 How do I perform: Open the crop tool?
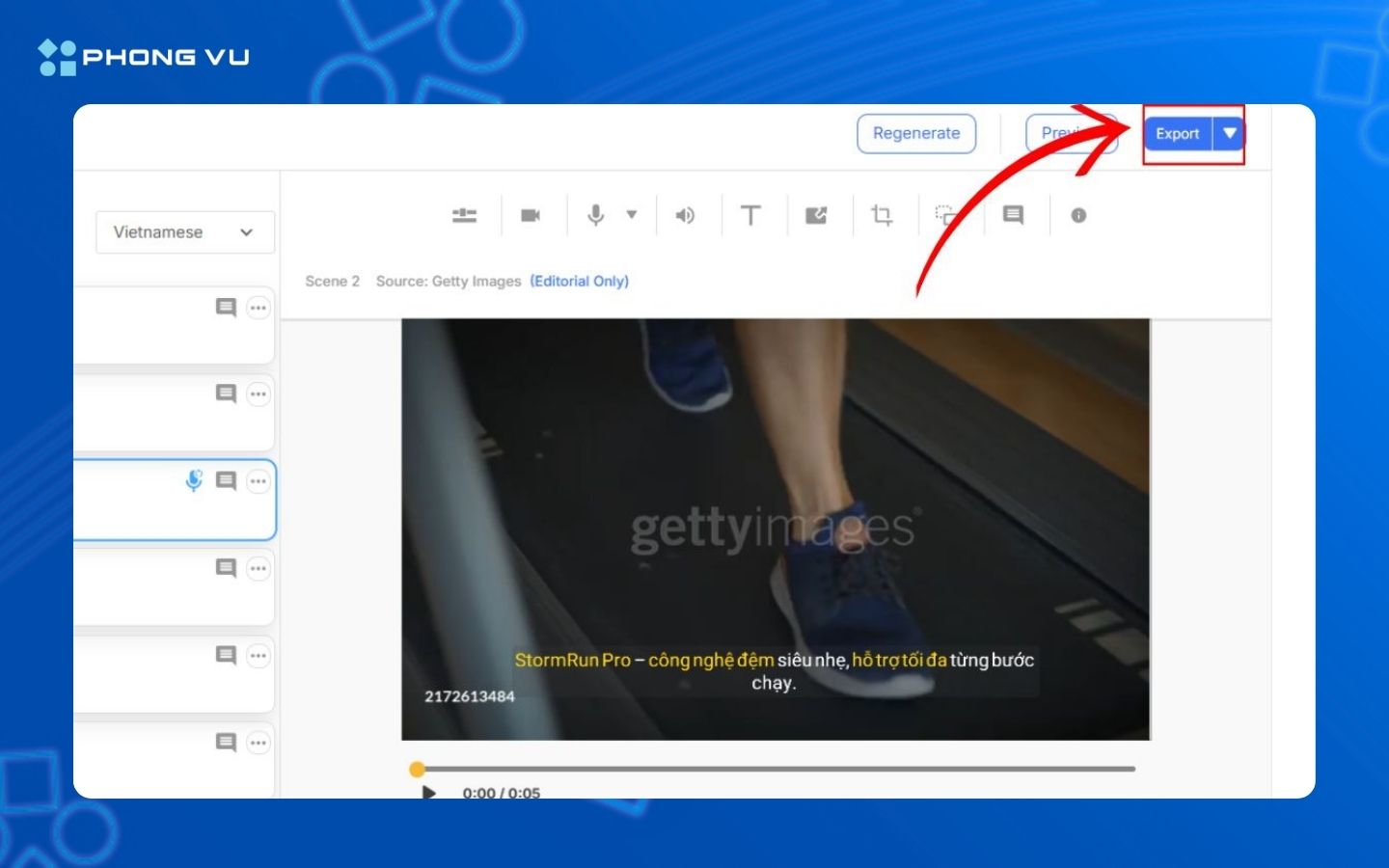point(884,215)
